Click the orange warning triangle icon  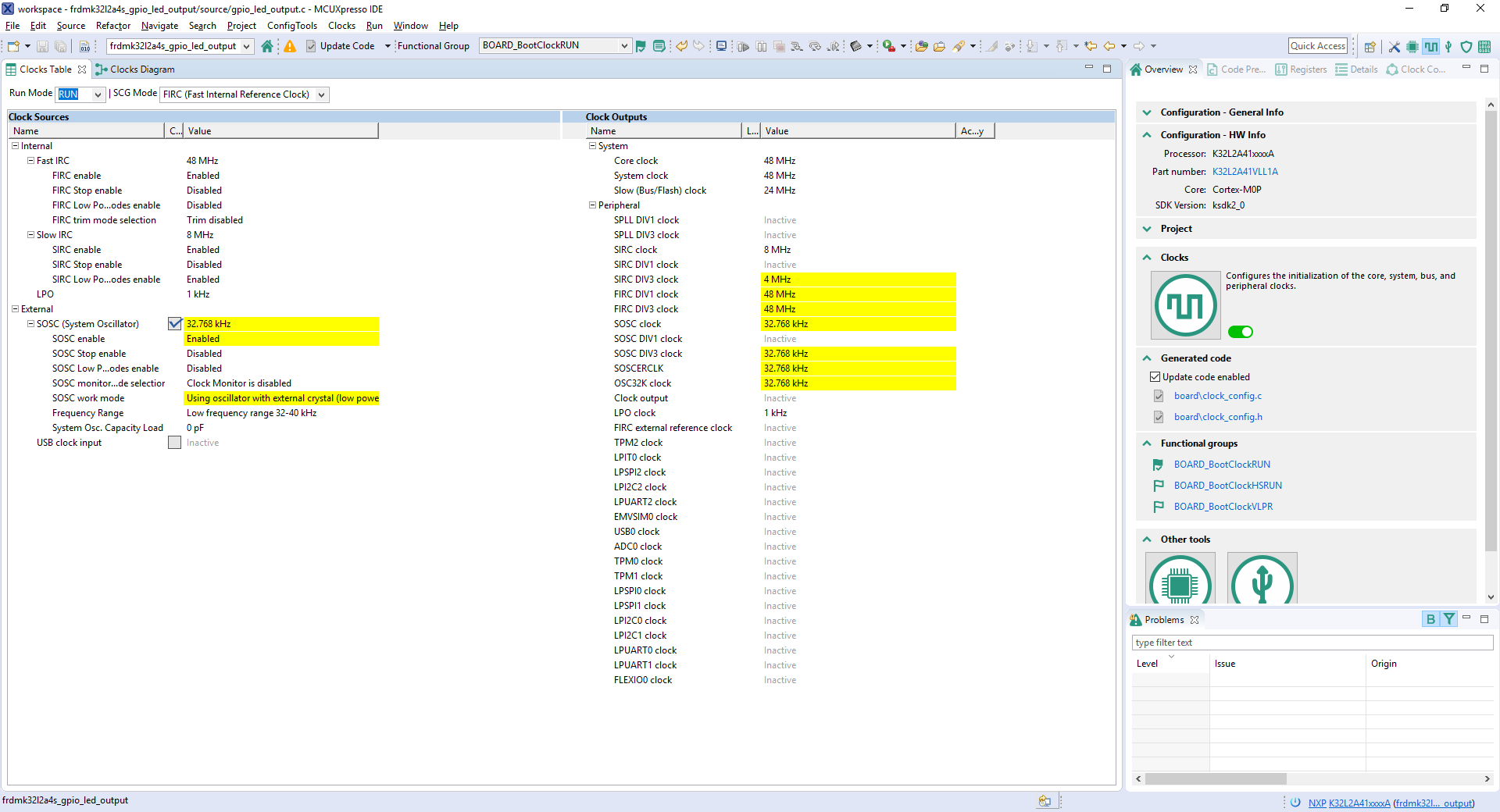290,46
